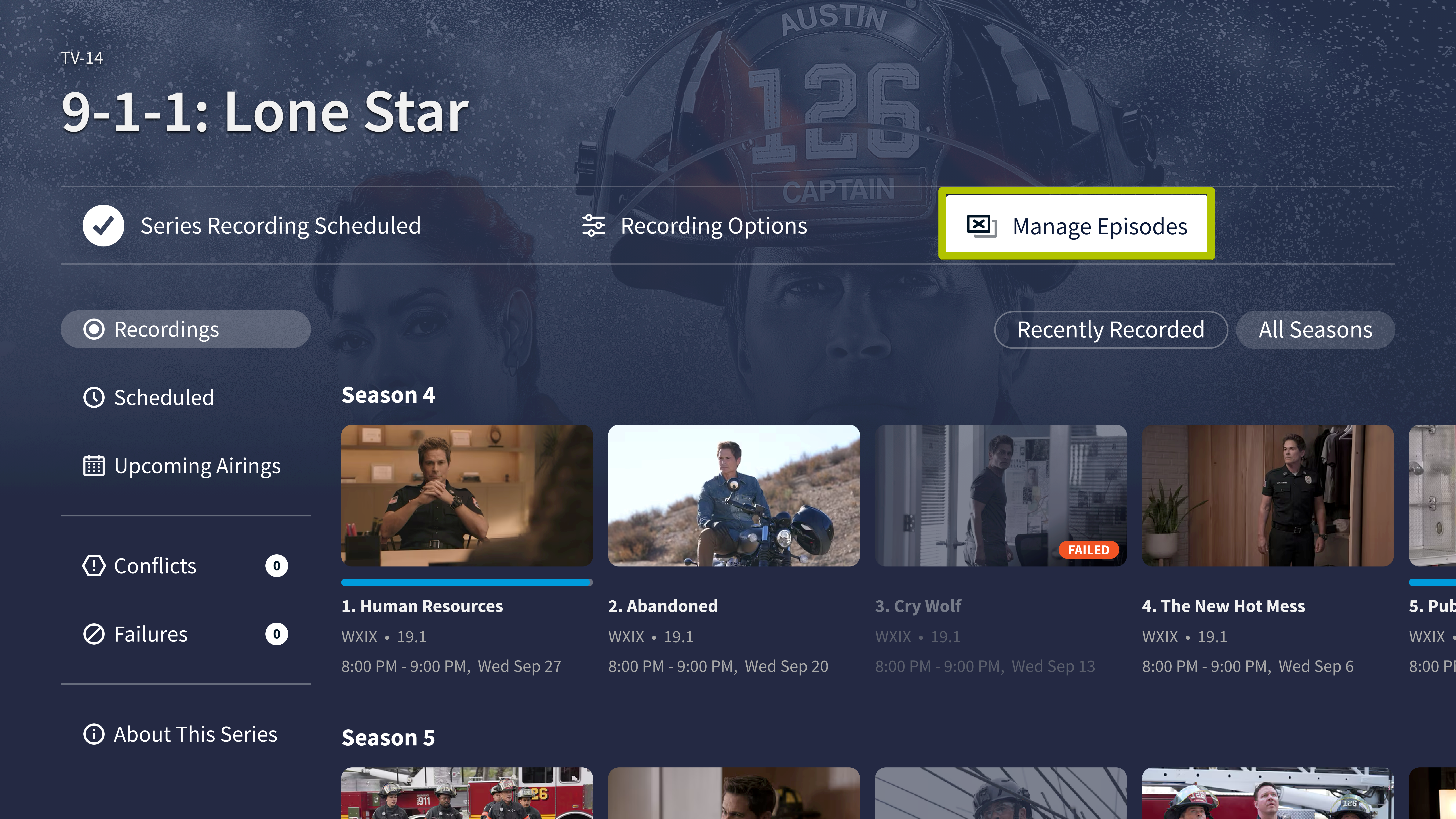Viewport: 1456px width, 819px height.
Task: Open the About This Series info icon
Action: (94, 734)
